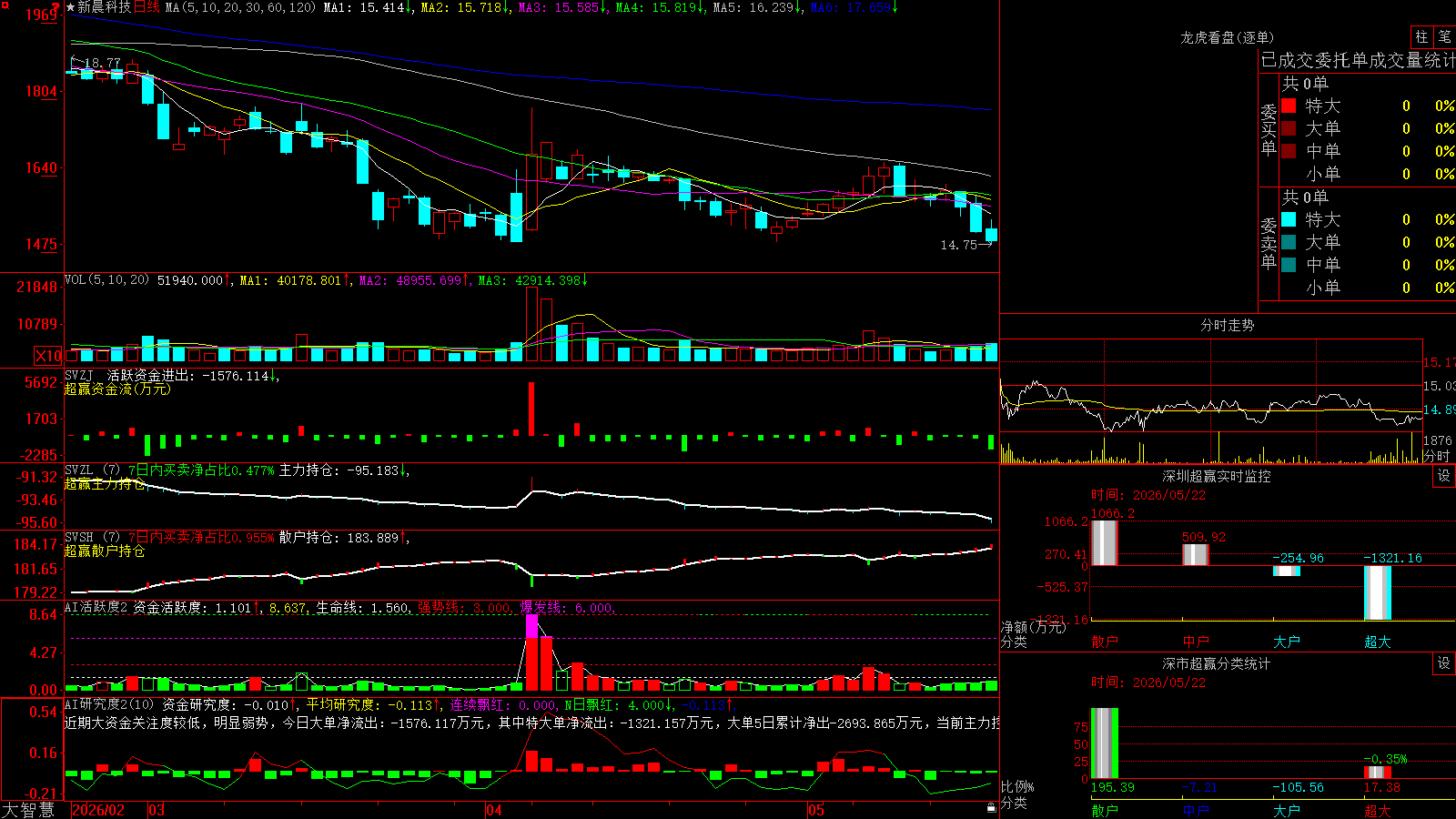Select 散户 in 深圳超赢实时监控 chart
Screen dimensions: 1456x819
pyautogui.click(x=1105, y=642)
